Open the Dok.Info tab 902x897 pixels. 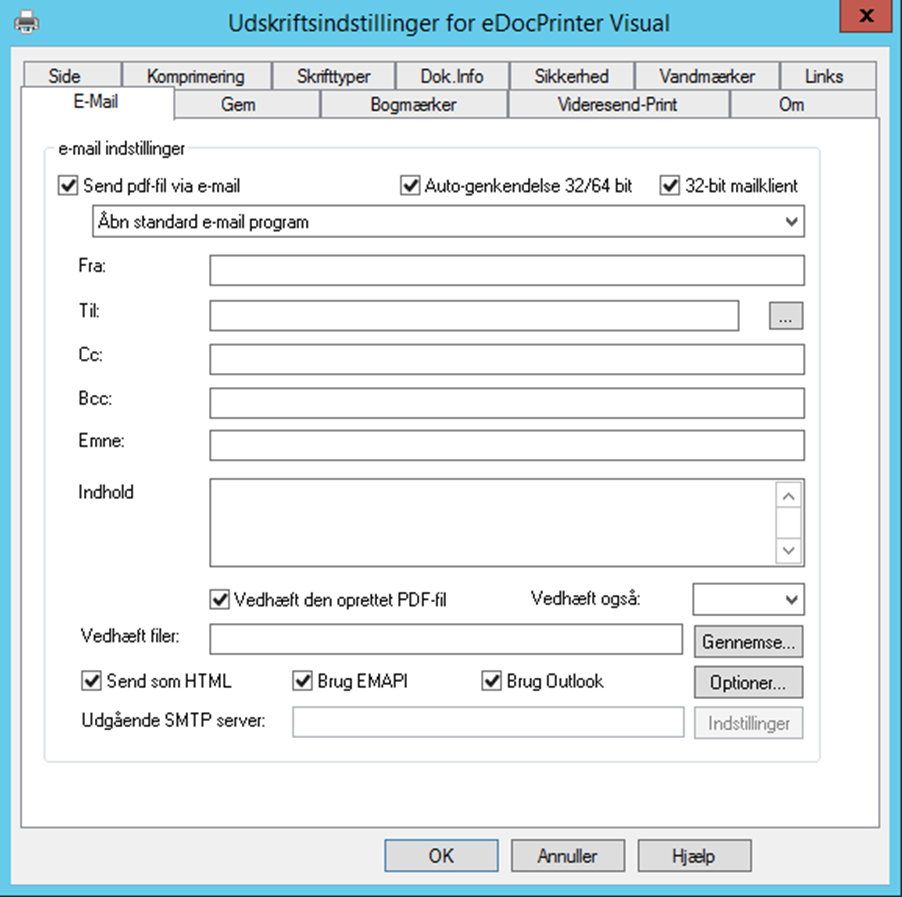pos(452,76)
